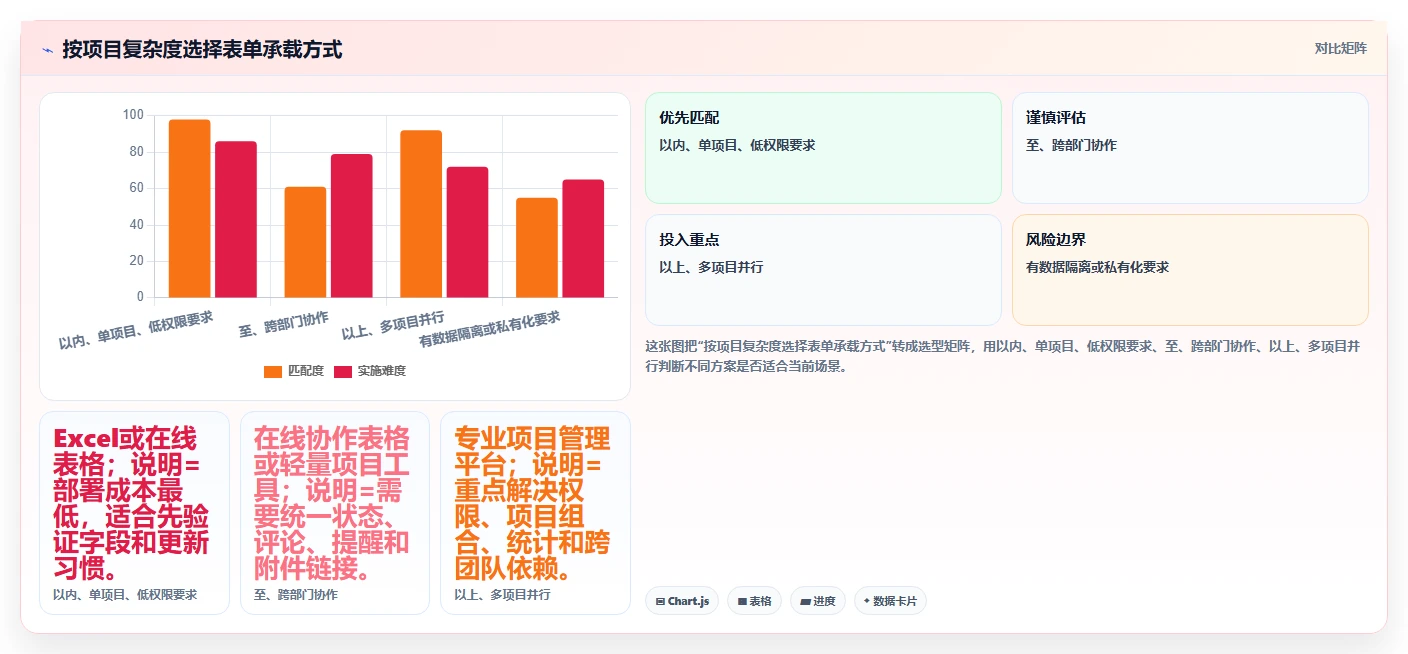Open the 投入重点 card
Screen dimensions: 1408x654
823,270
